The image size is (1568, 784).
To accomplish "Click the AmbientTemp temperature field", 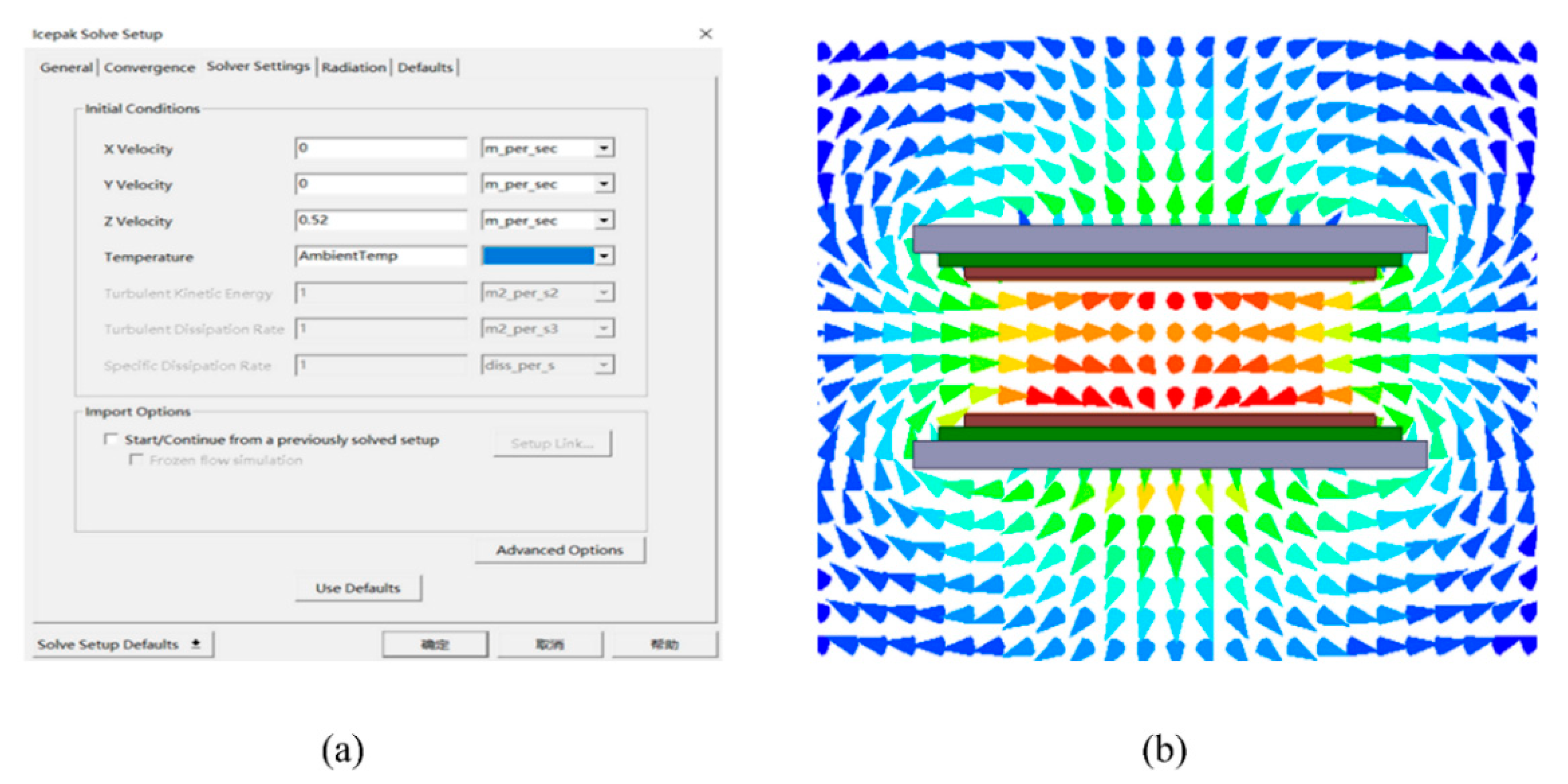I will pyautogui.click(x=381, y=256).
